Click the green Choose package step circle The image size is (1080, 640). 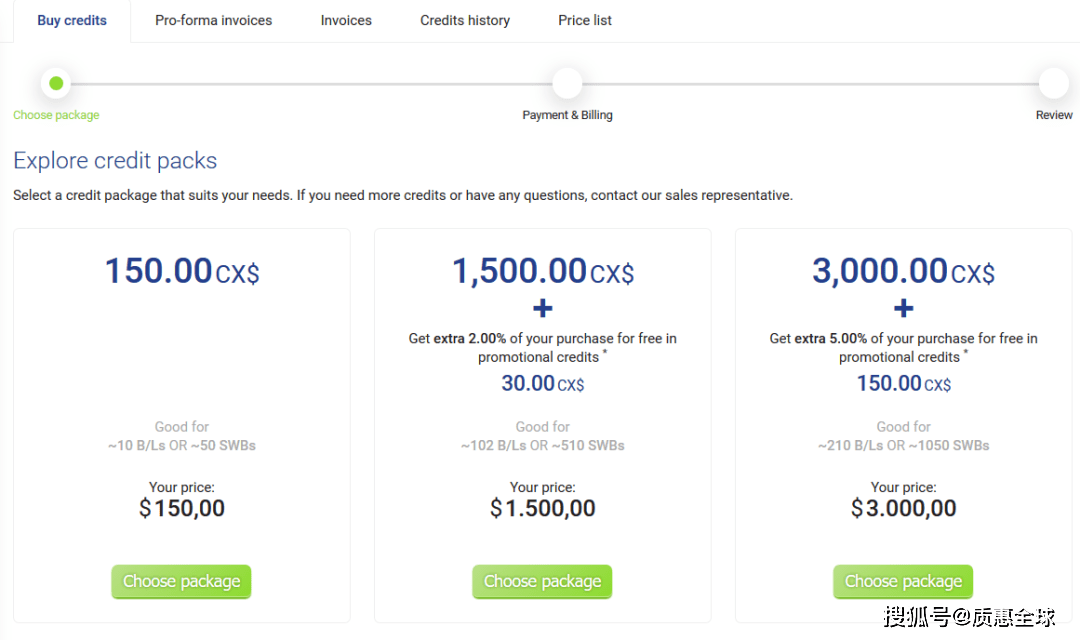(x=56, y=83)
